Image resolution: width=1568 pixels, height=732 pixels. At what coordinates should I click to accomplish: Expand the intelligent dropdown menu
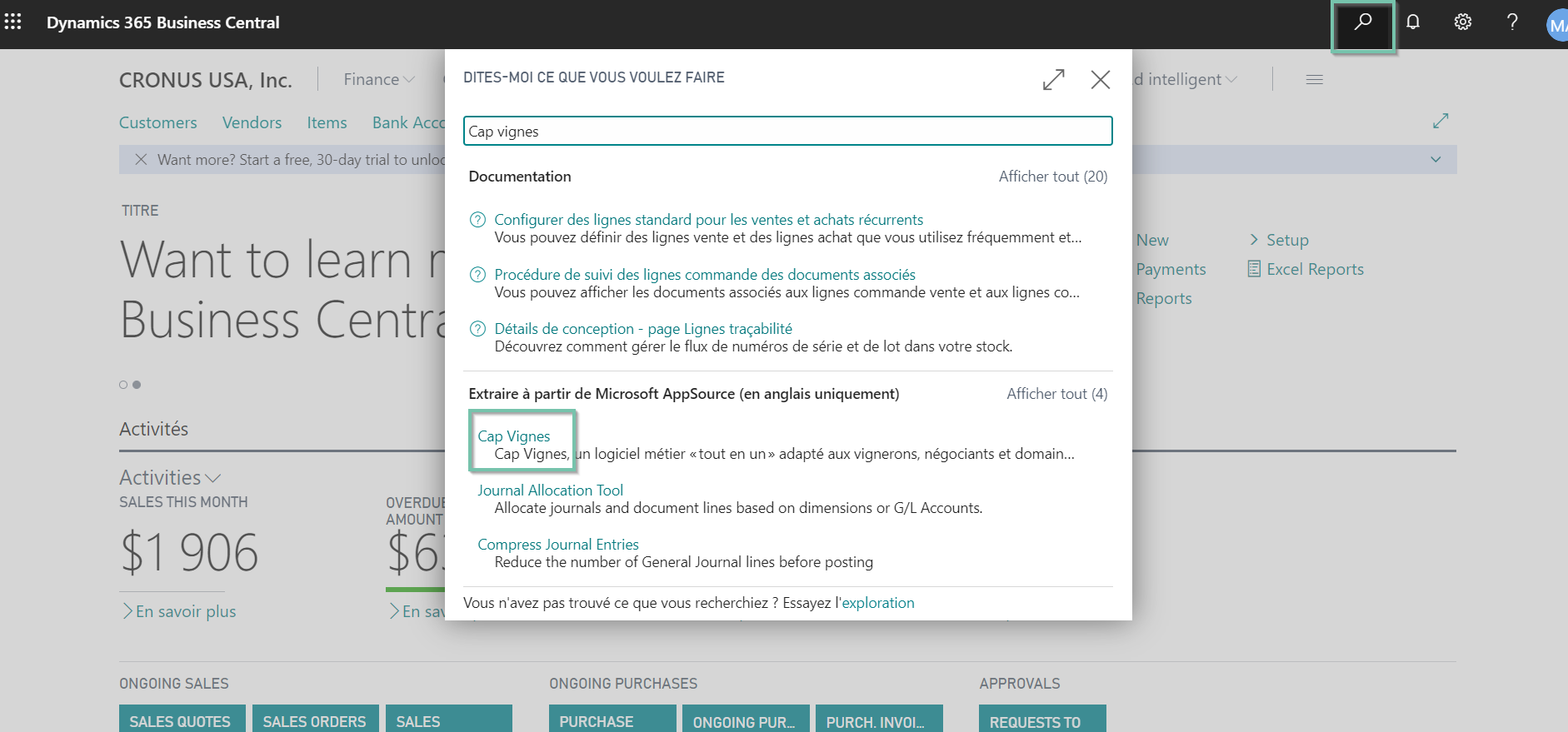(1186, 79)
